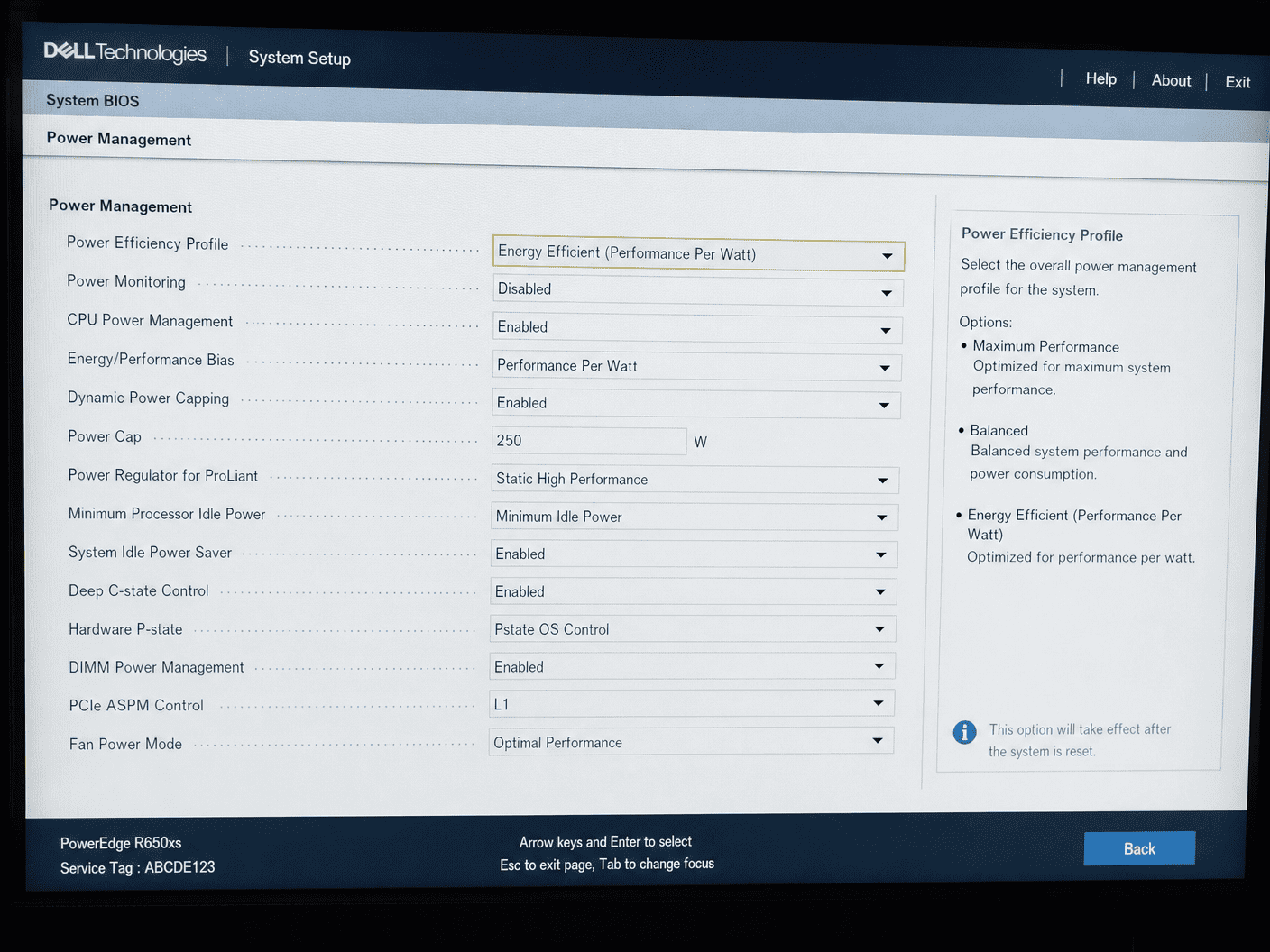Click Maximum Performance option in help panel
This screenshot has height=952, width=1270.
[x=1046, y=346]
